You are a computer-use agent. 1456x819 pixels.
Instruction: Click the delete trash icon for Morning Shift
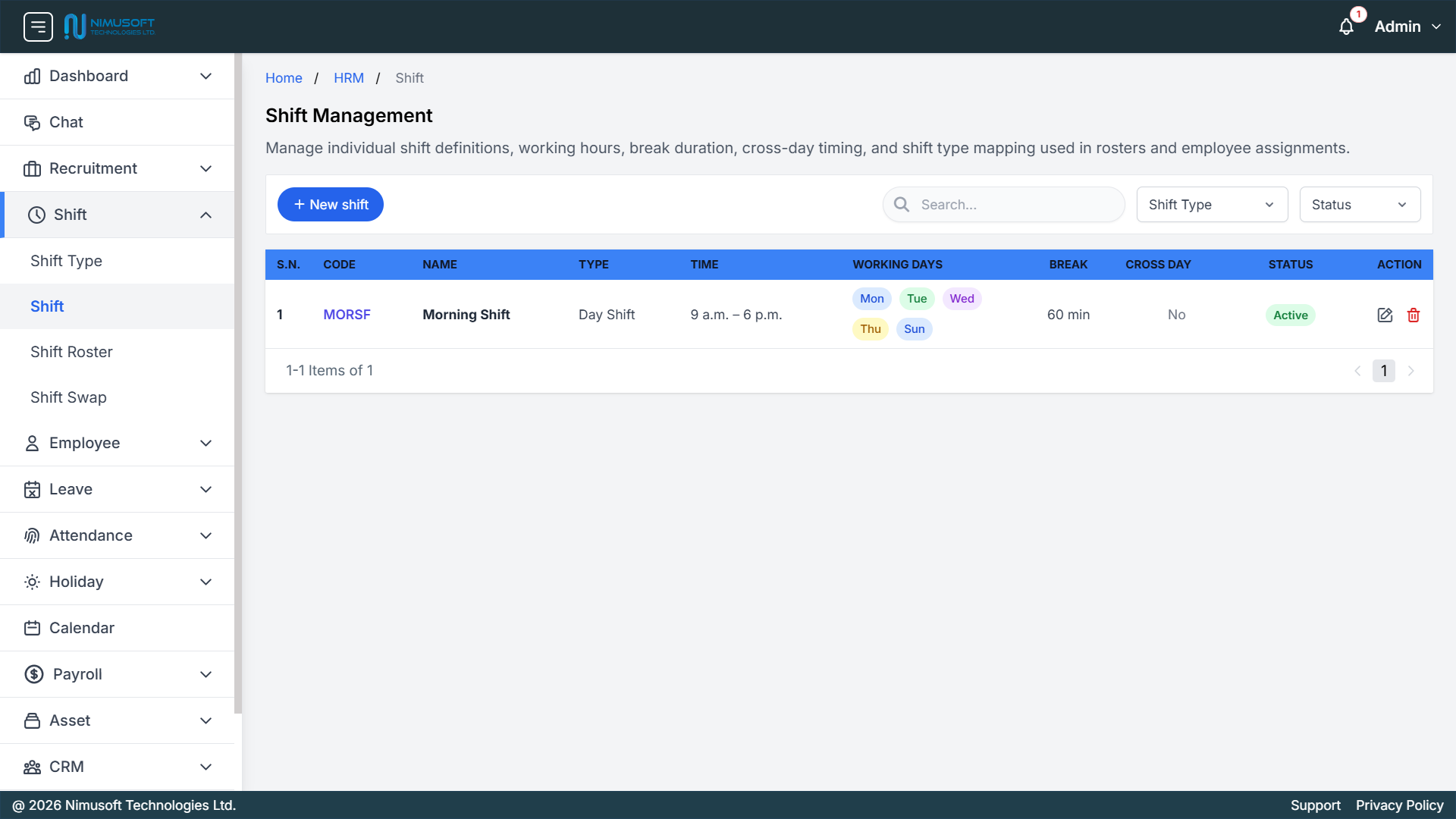[1414, 315]
